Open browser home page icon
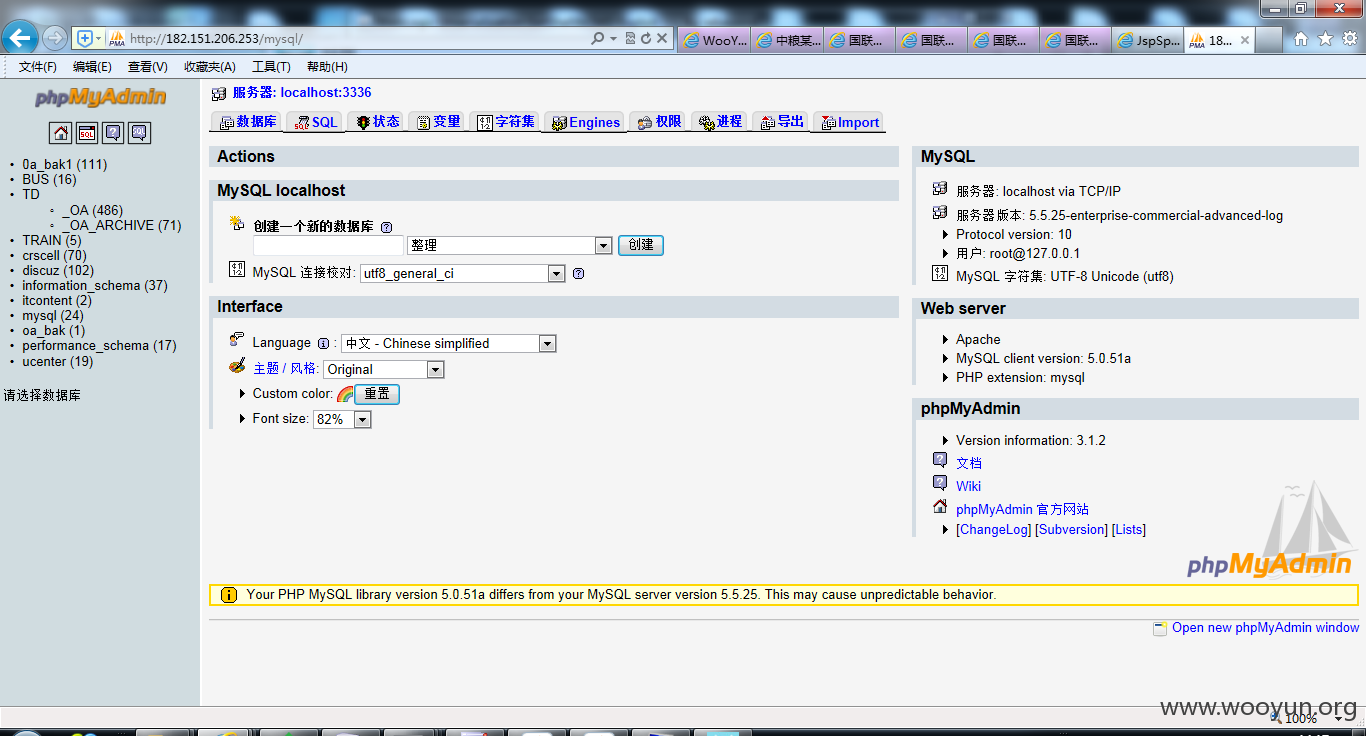The height and width of the screenshot is (736, 1366). [1301, 39]
